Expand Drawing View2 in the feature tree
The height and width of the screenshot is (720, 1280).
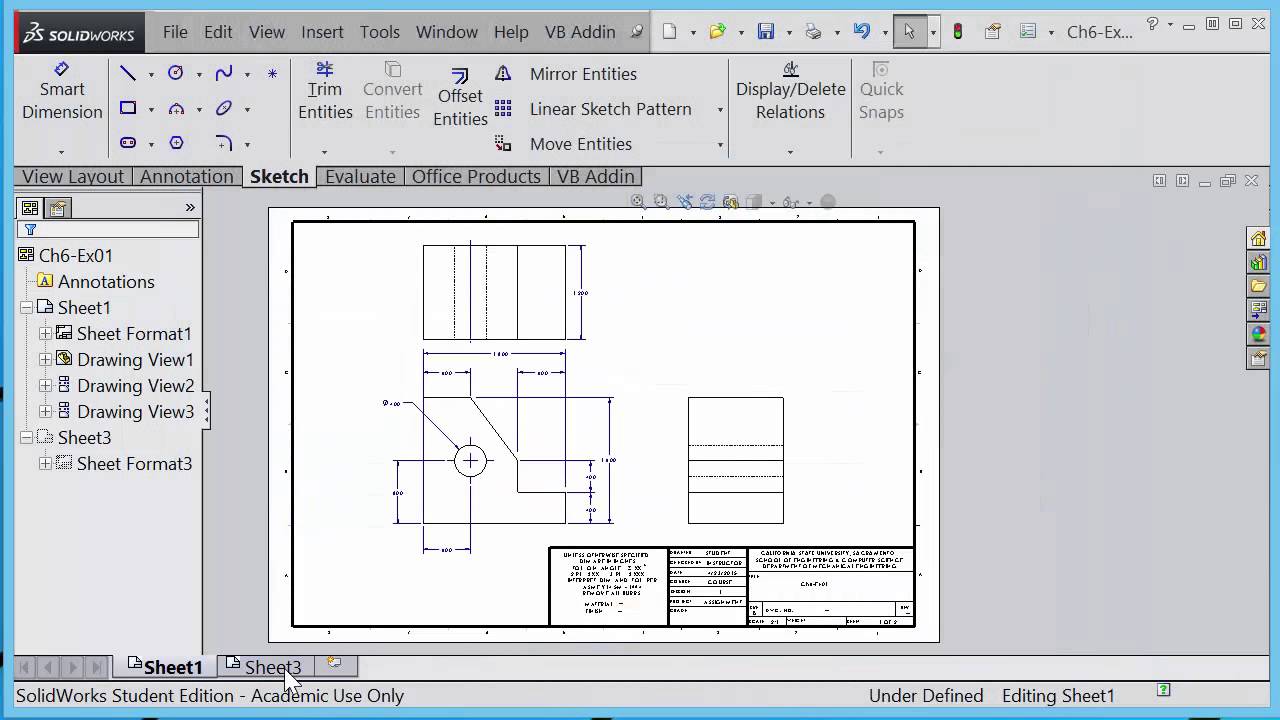pos(46,386)
